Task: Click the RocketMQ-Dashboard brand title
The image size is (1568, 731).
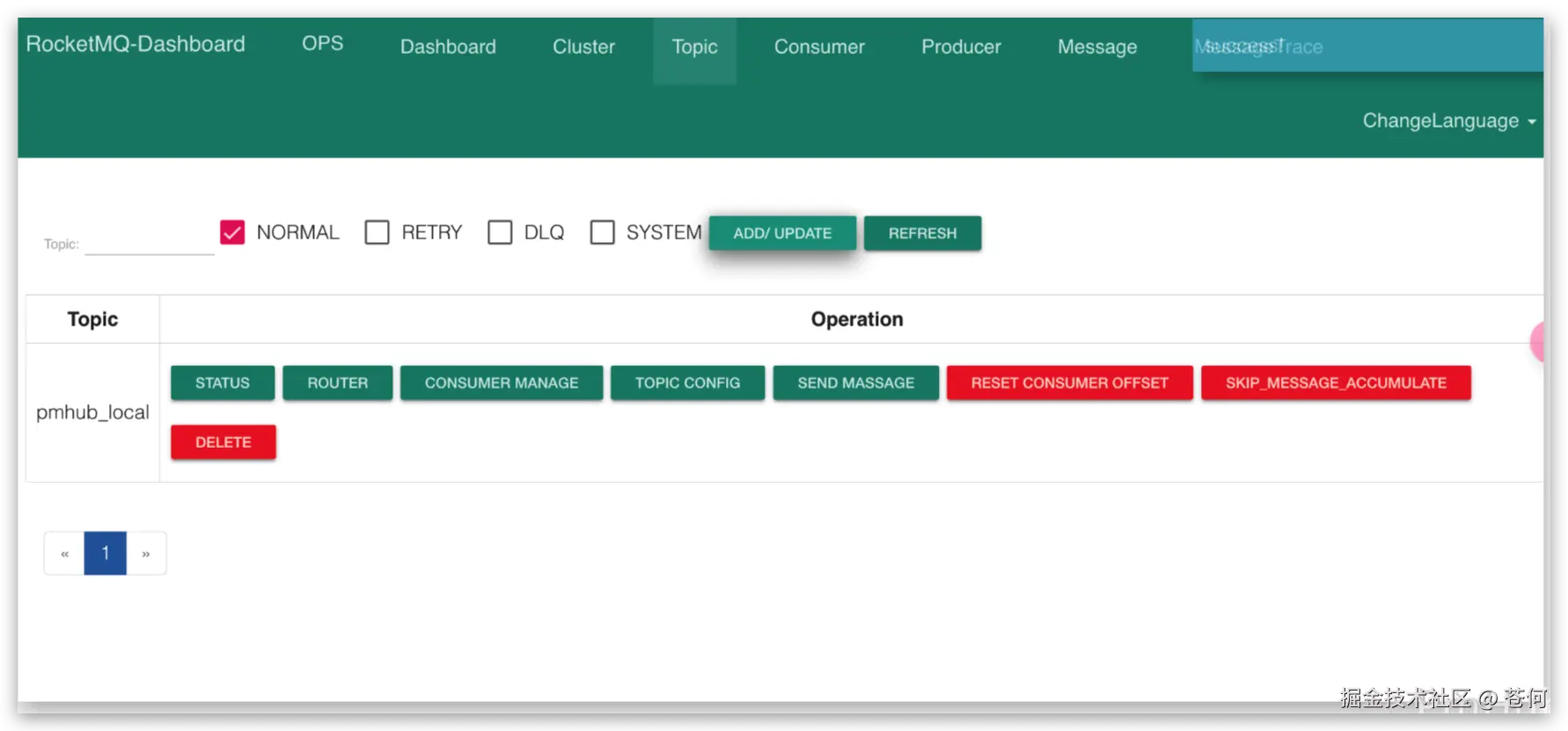Action: [x=136, y=44]
